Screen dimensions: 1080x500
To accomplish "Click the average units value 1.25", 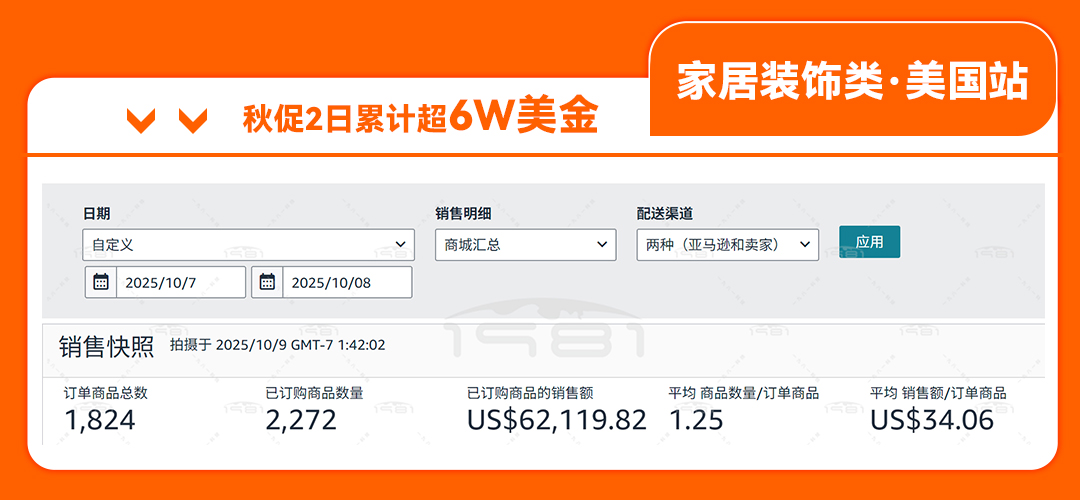I will [696, 420].
